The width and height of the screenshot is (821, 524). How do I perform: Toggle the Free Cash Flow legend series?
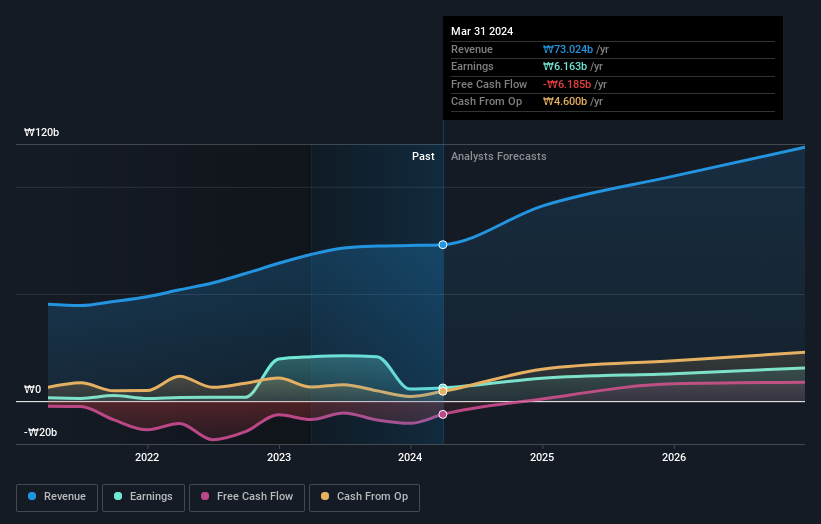(x=247, y=497)
